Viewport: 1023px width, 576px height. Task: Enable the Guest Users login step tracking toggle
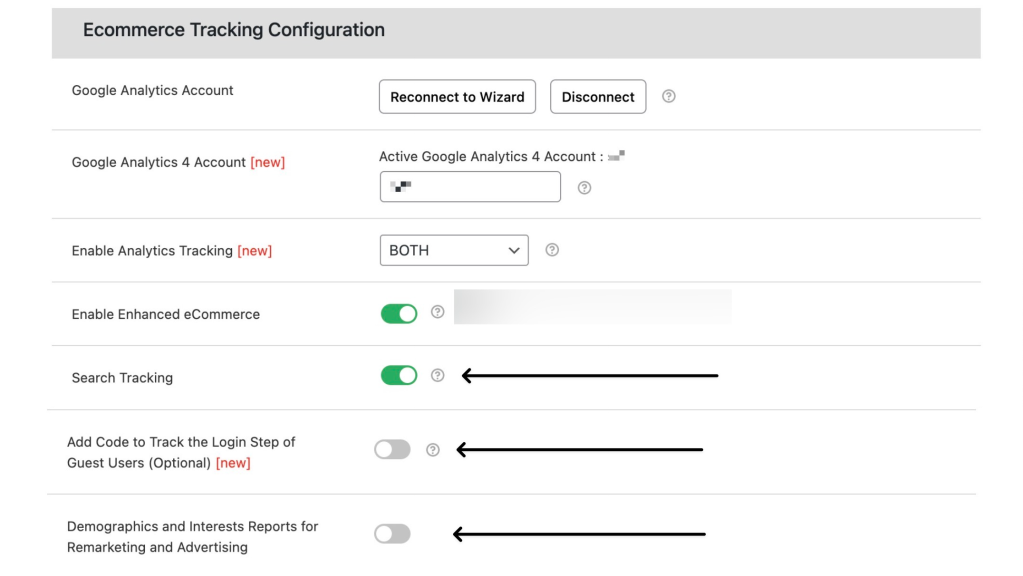tap(392, 449)
